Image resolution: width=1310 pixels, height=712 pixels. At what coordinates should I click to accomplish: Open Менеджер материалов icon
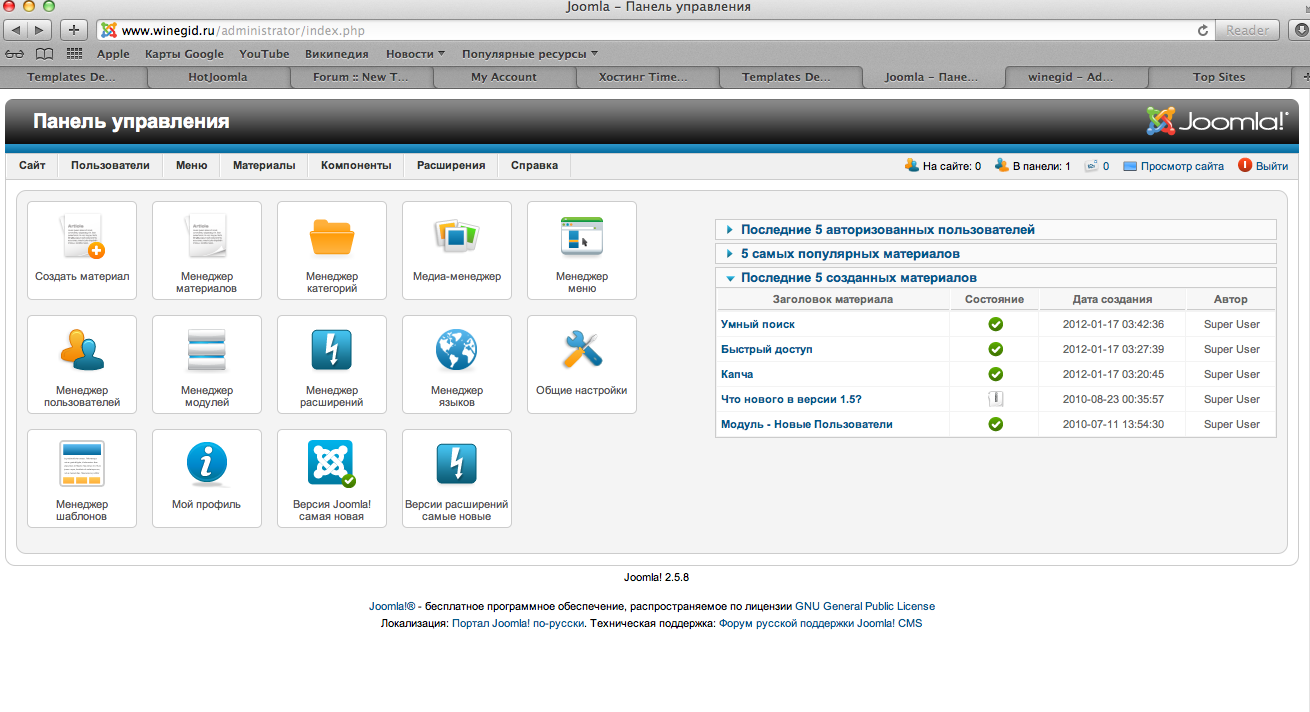coord(207,250)
